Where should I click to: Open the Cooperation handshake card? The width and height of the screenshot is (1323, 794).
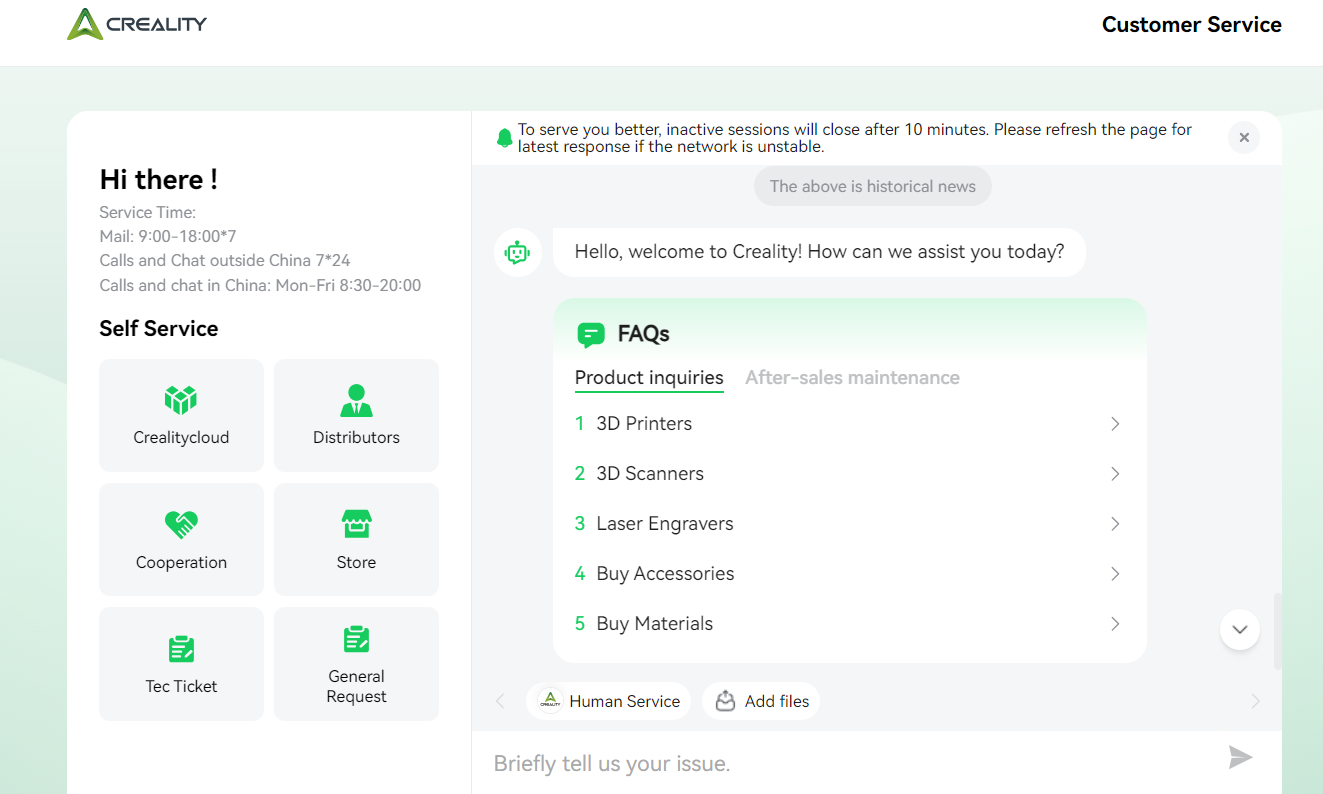(x=181, y=539)
